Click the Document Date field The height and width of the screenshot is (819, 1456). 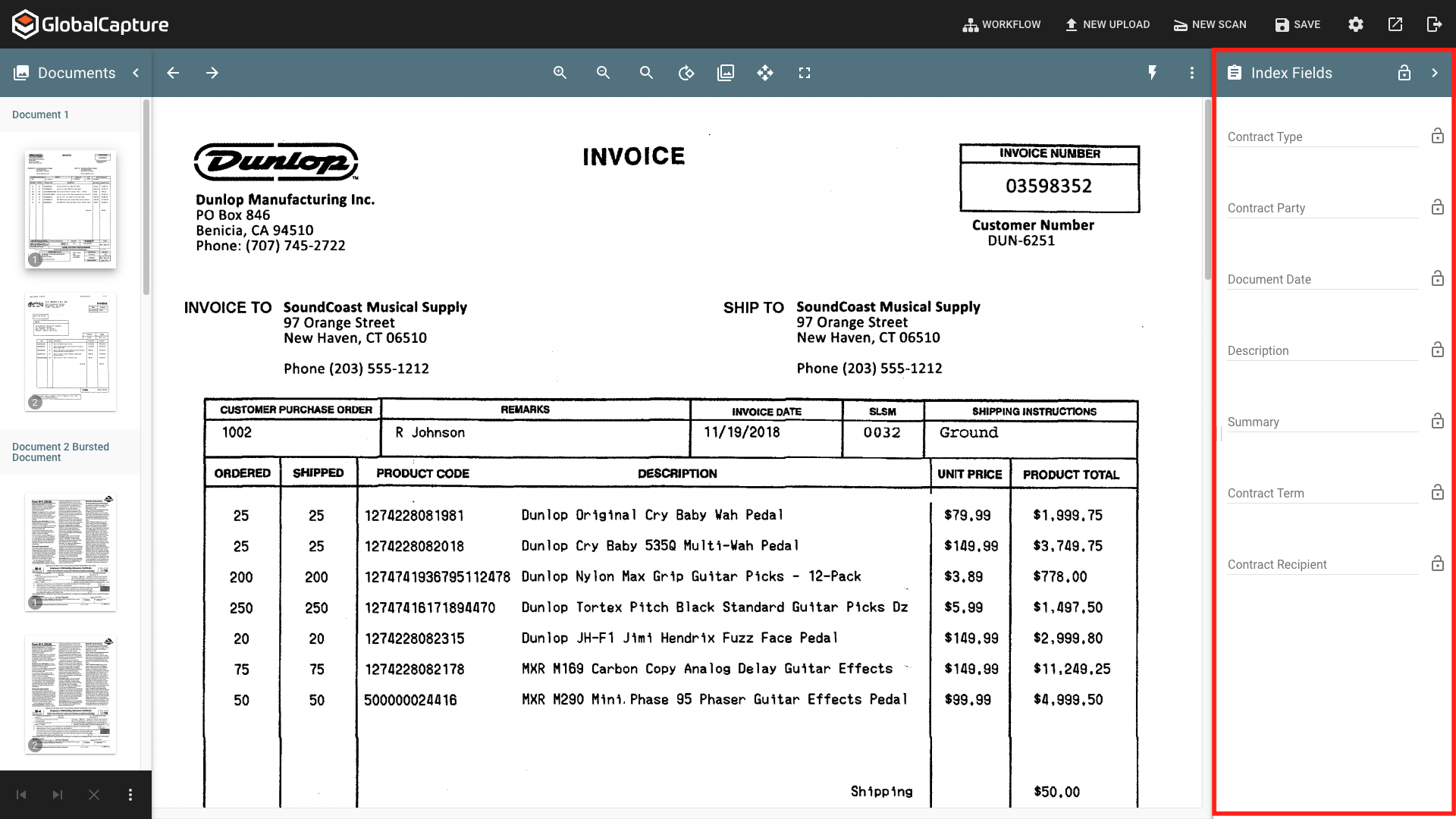pos(1323,279)
